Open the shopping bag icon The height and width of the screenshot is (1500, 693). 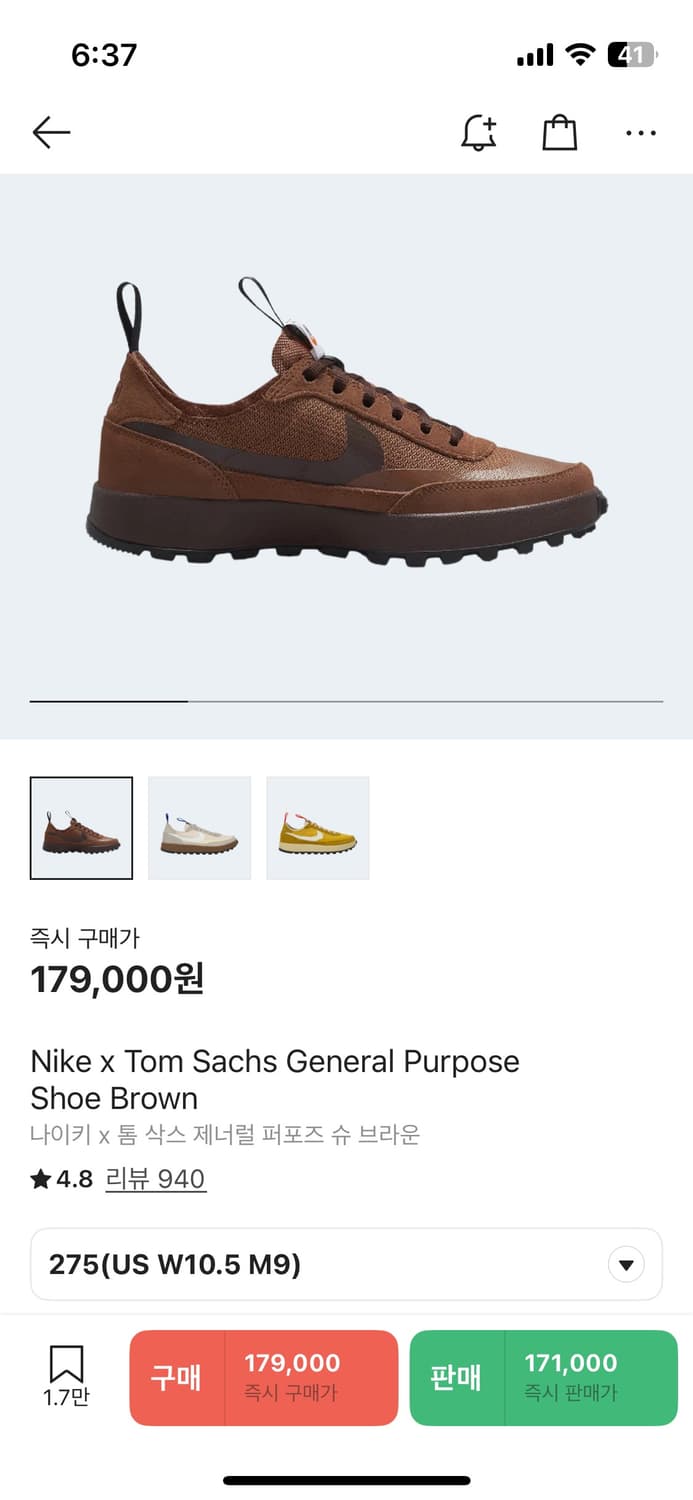(x=559, y=132)
